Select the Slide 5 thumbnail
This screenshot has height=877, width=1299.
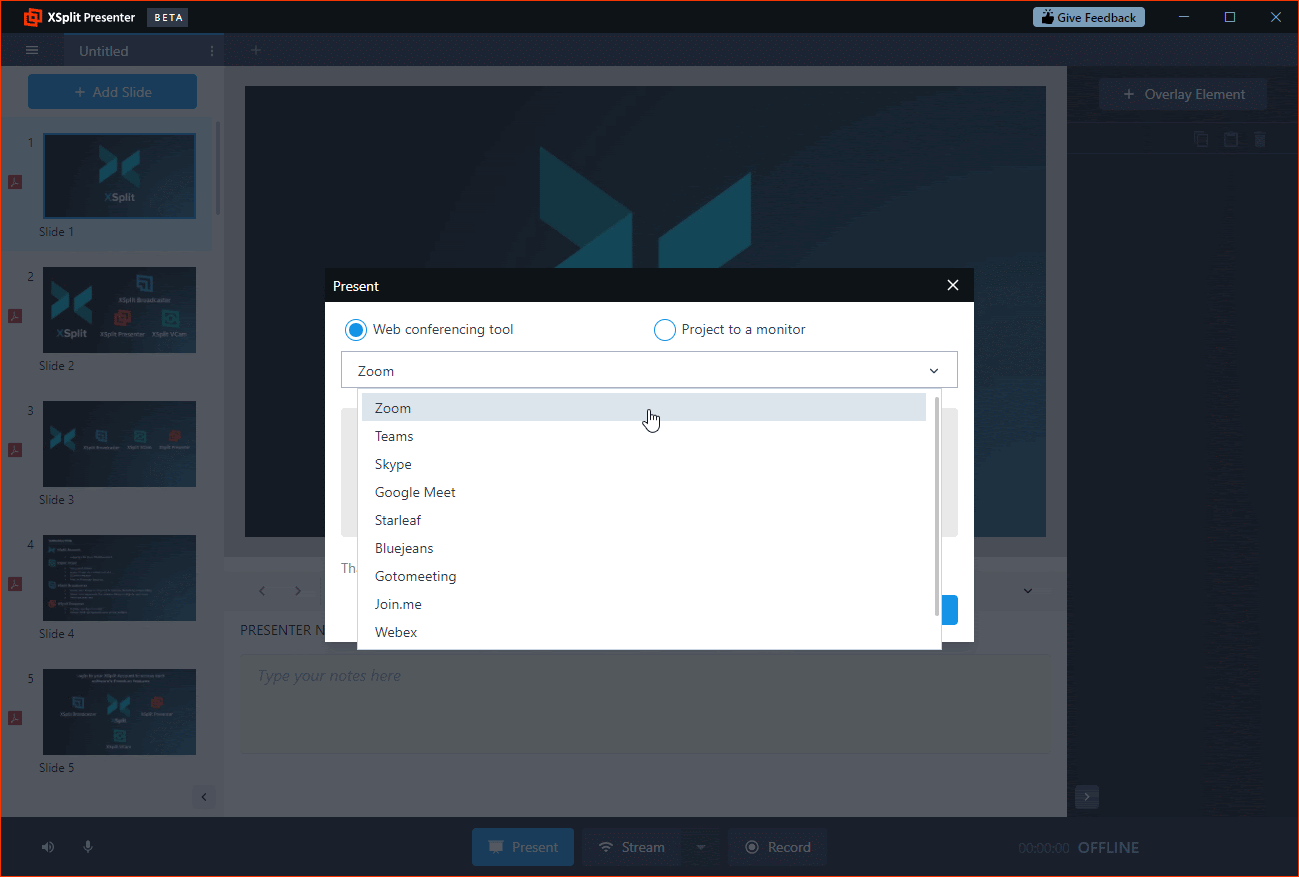pyautogui.click(x=119, y=712)
